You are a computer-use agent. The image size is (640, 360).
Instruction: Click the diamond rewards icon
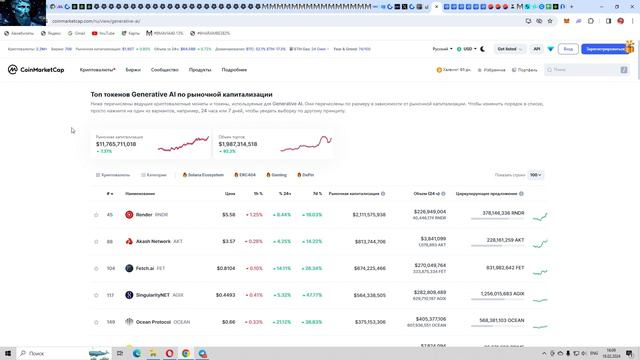(x=550, y=49)
